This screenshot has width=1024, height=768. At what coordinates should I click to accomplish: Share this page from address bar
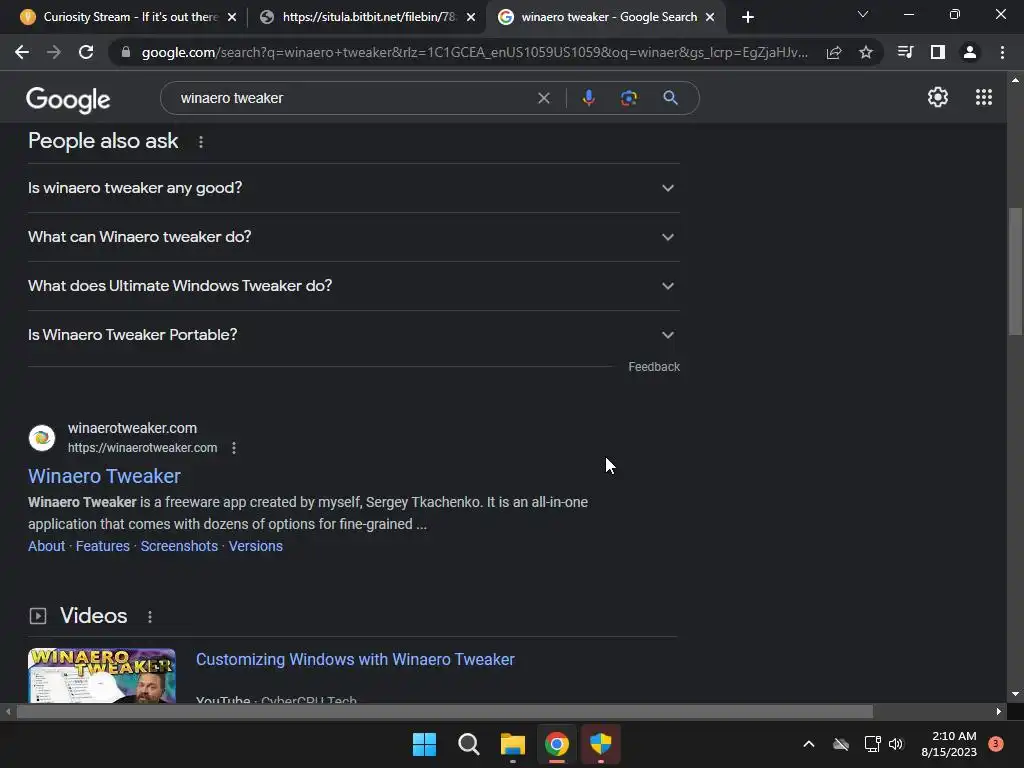click(834, 52)
